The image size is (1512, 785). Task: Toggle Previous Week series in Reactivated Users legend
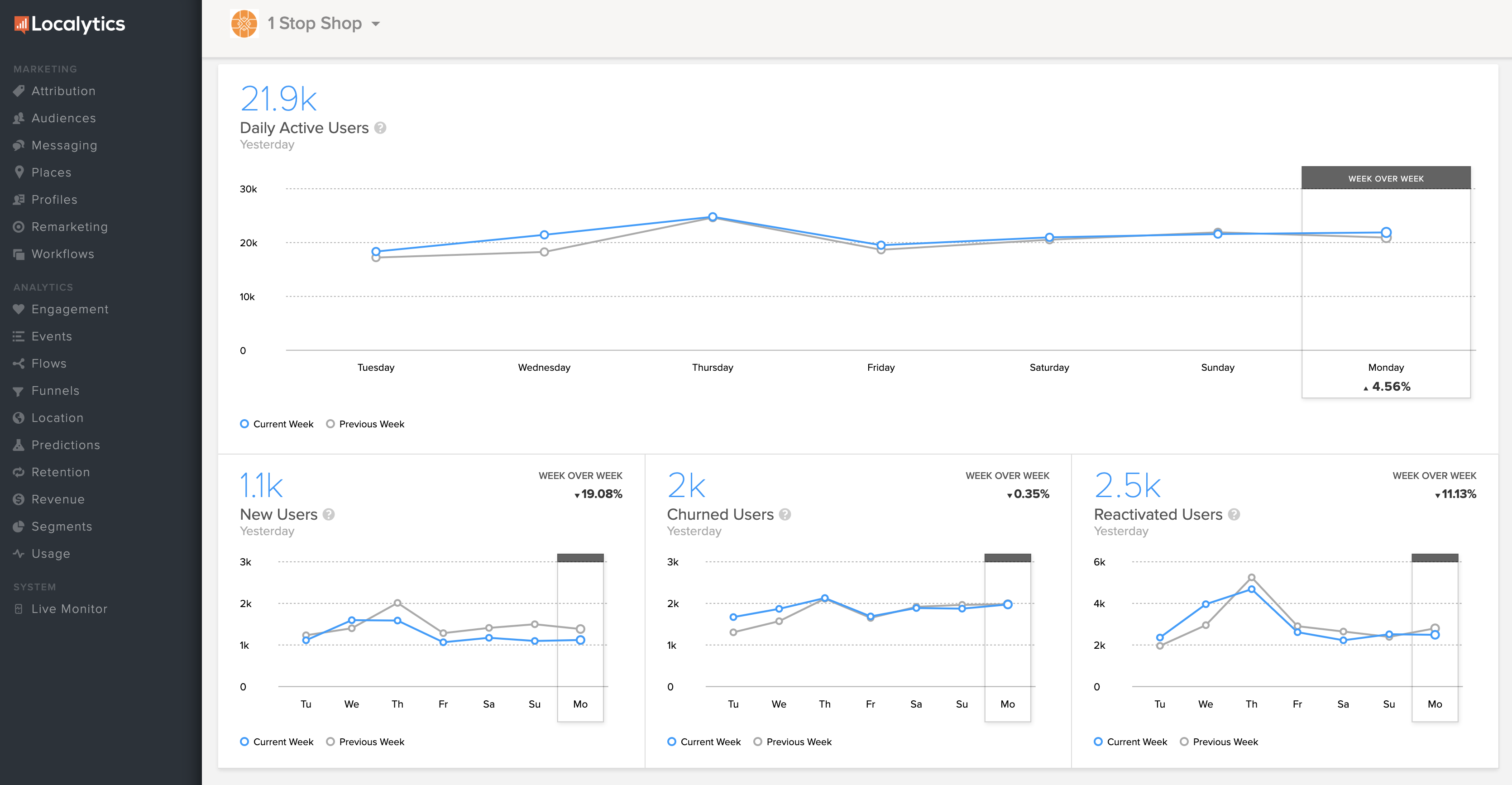pyautogui.click(x=1219, y=742)
